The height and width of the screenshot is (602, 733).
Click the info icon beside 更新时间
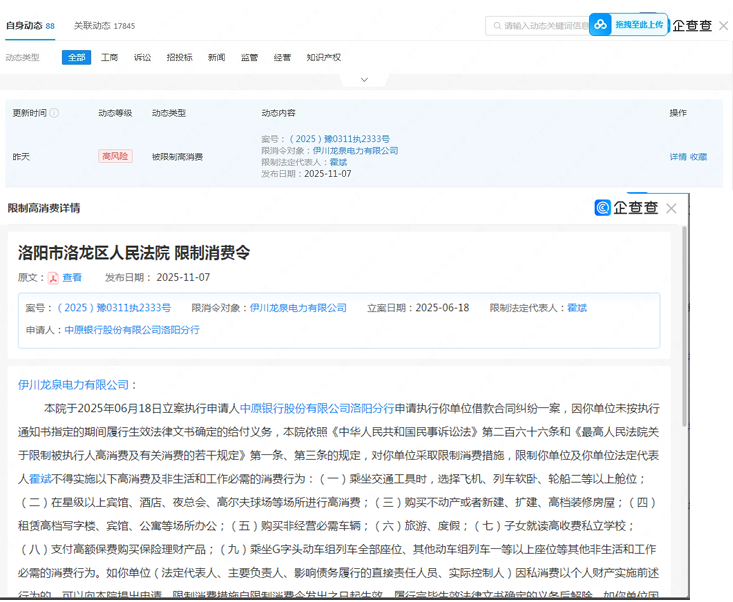(x=54, y=114)
